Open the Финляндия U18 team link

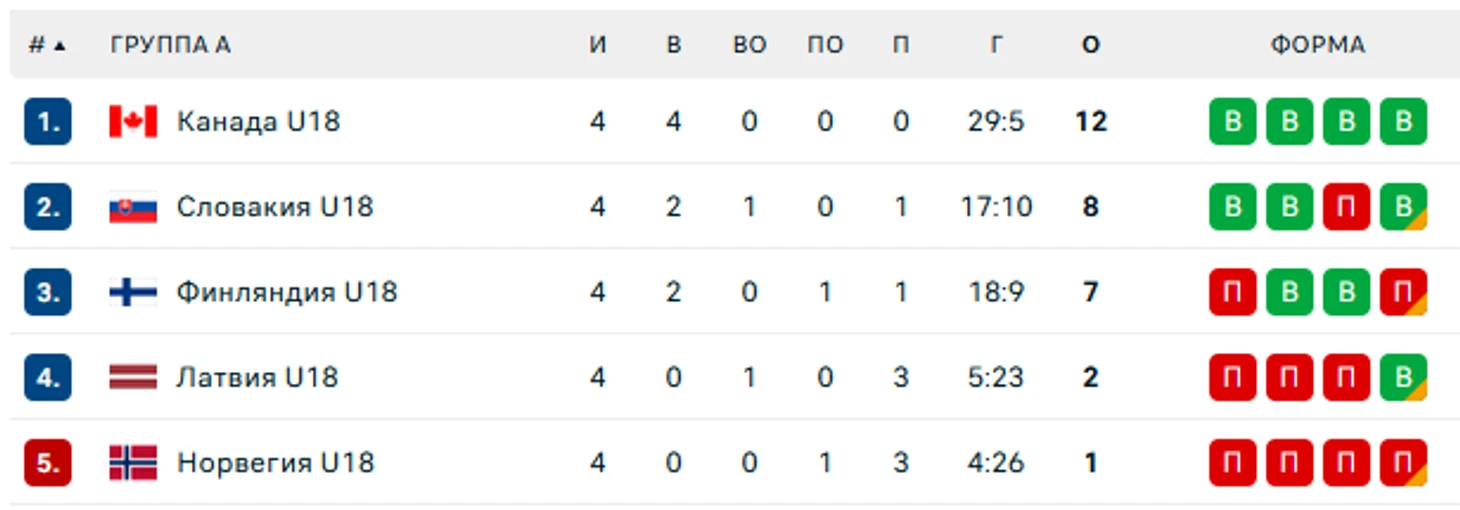[287, 292]
